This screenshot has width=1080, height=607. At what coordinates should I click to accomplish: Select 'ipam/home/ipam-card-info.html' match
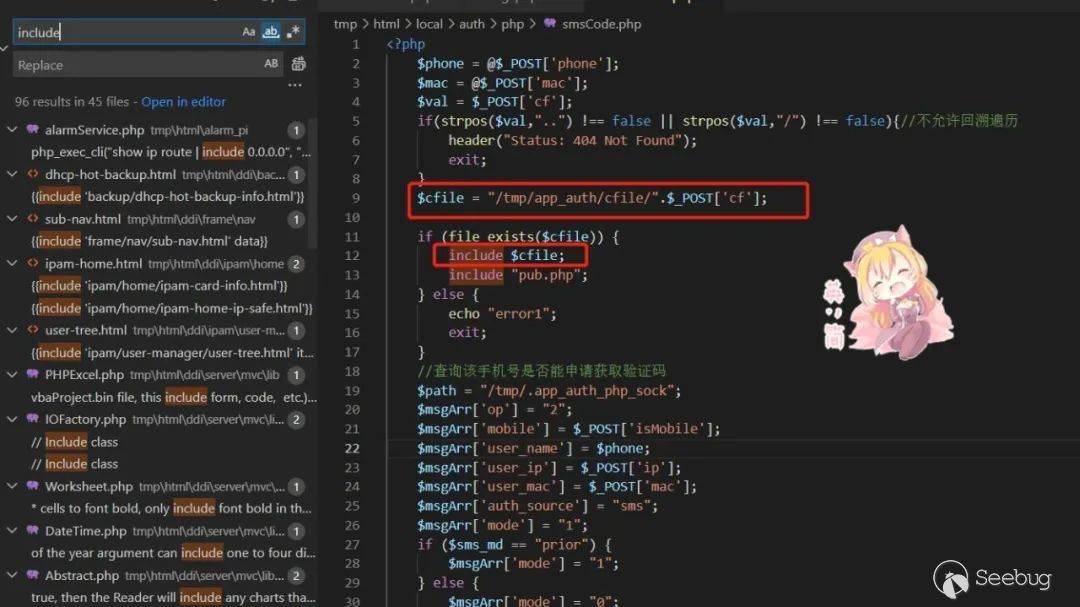point(159,285)
